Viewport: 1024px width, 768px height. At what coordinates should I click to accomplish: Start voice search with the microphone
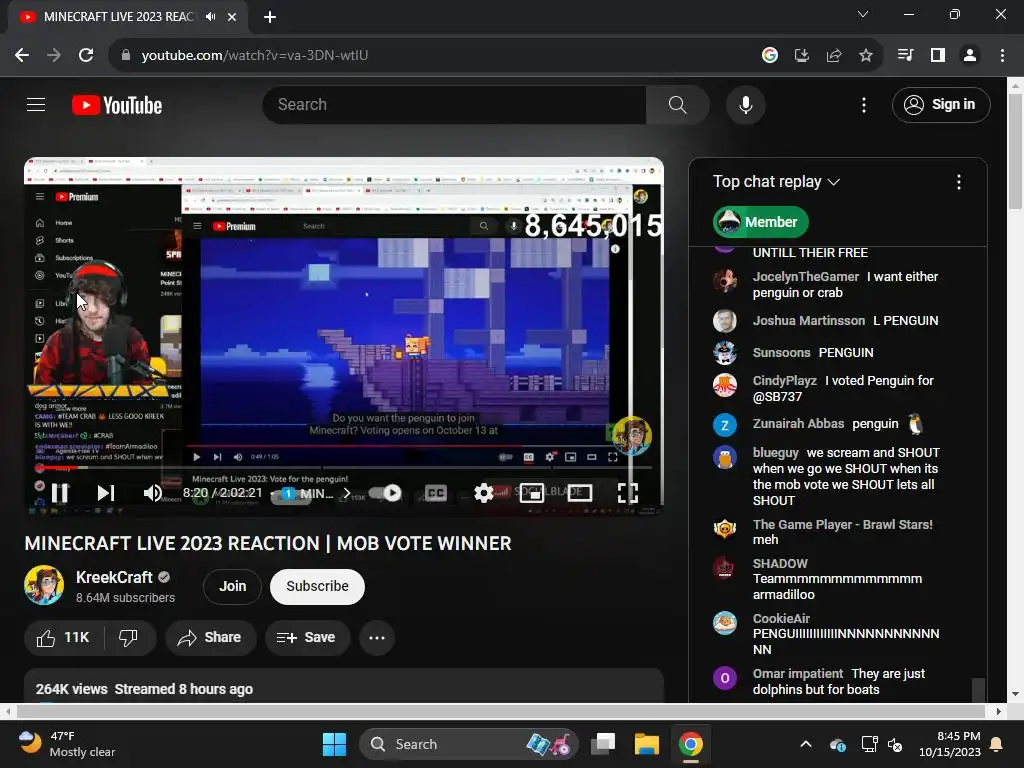745,104
